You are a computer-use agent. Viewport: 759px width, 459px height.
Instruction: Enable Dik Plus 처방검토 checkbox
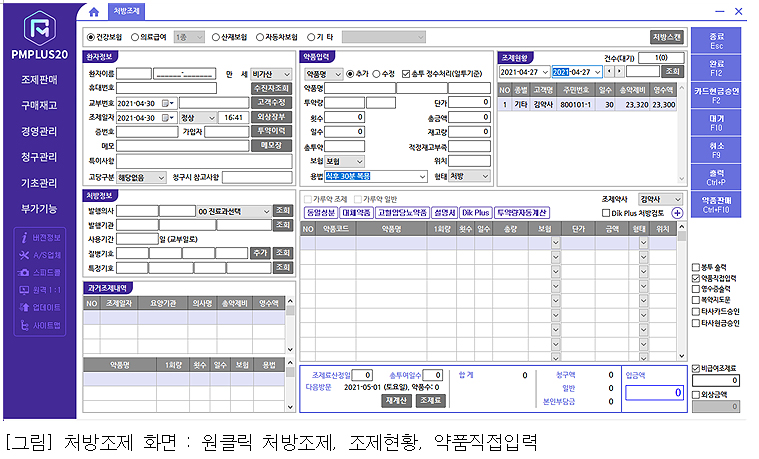point(605,213)
